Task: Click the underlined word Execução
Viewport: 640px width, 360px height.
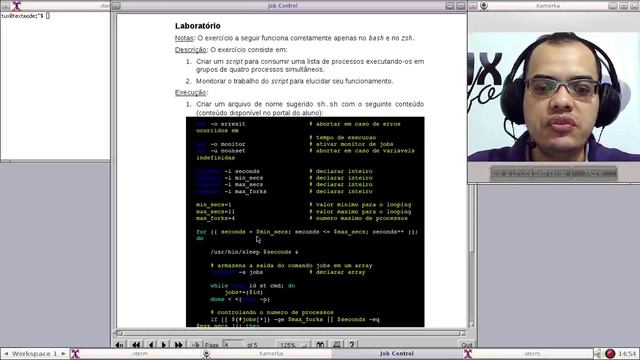Action: (x=190, y=93)
